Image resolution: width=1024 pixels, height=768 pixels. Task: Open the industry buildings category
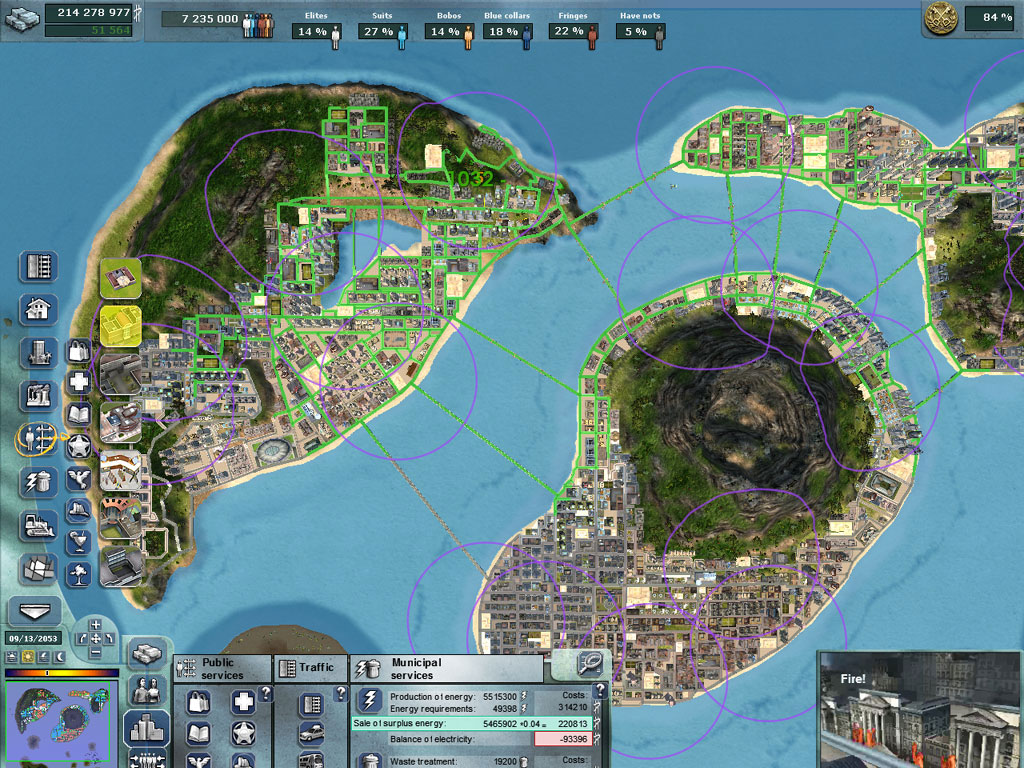[39, 396]
